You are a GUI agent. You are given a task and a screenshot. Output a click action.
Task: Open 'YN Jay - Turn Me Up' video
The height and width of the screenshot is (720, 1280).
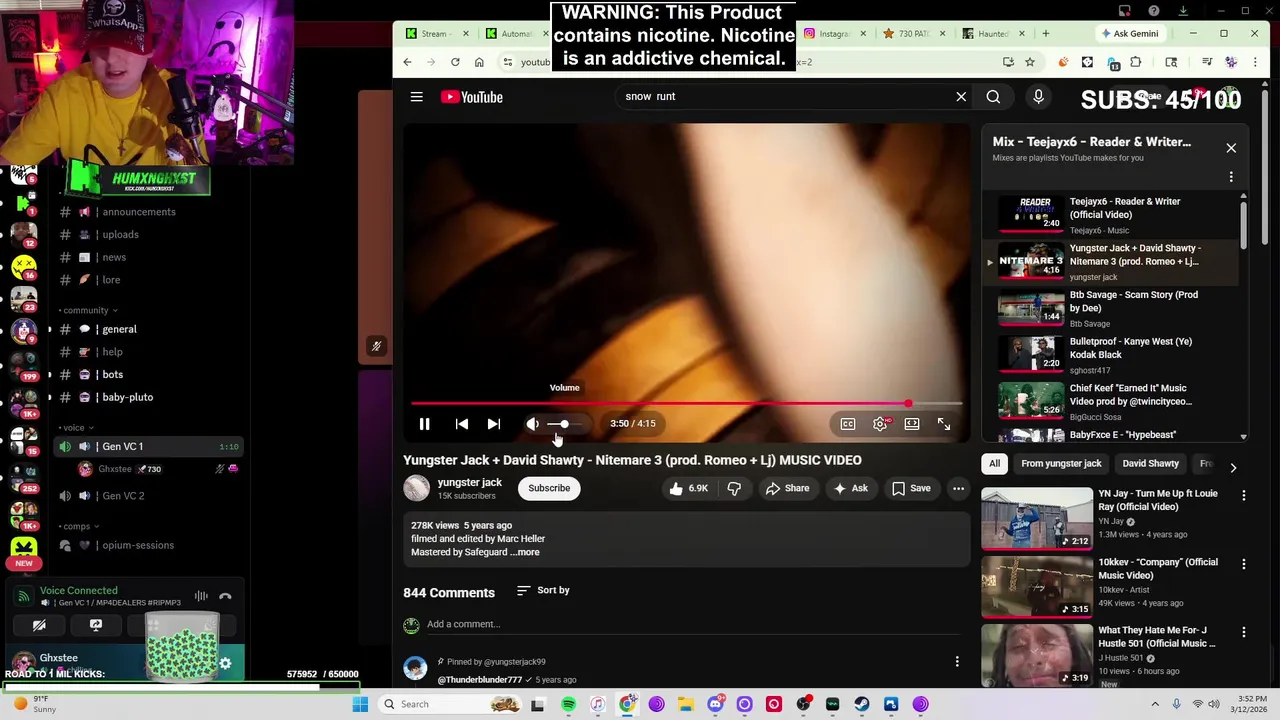[x=1110, y=517]
